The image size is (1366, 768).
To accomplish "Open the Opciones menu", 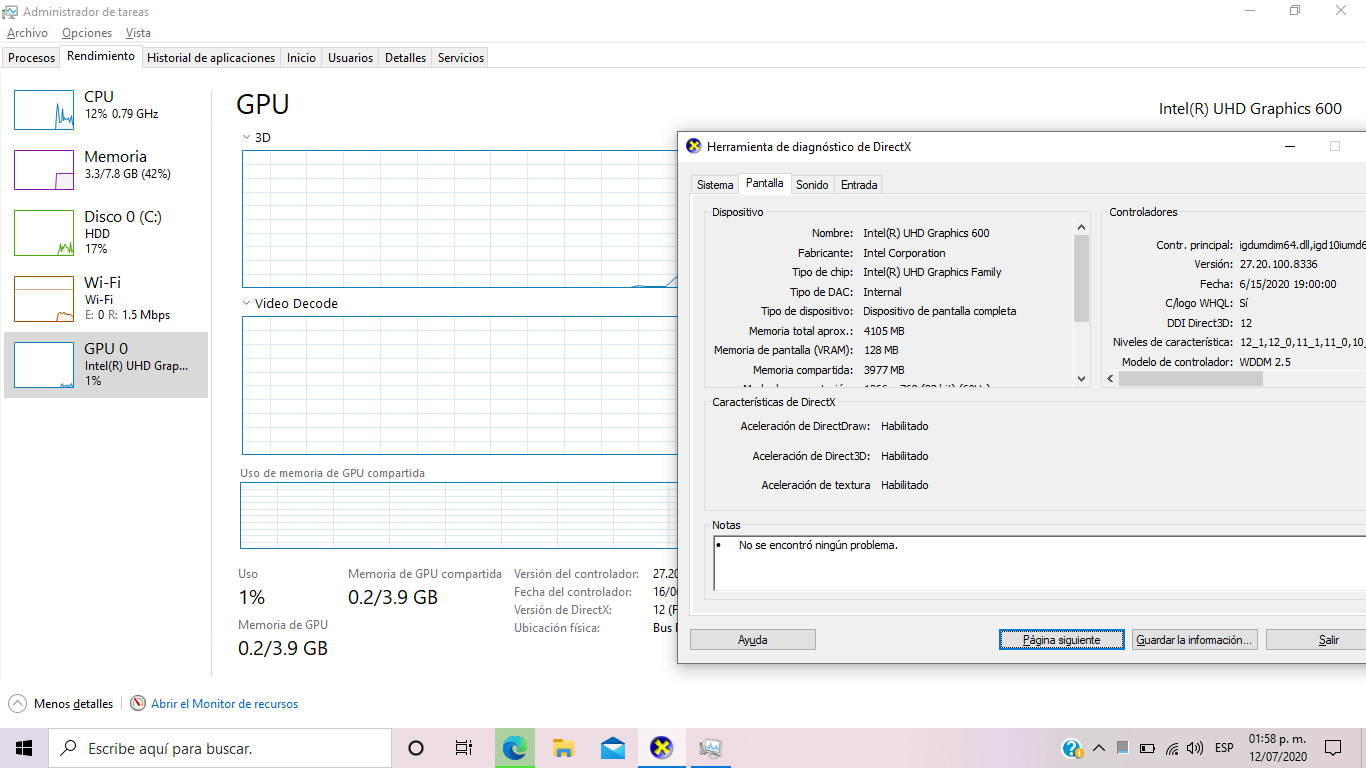I will point(87,33).
